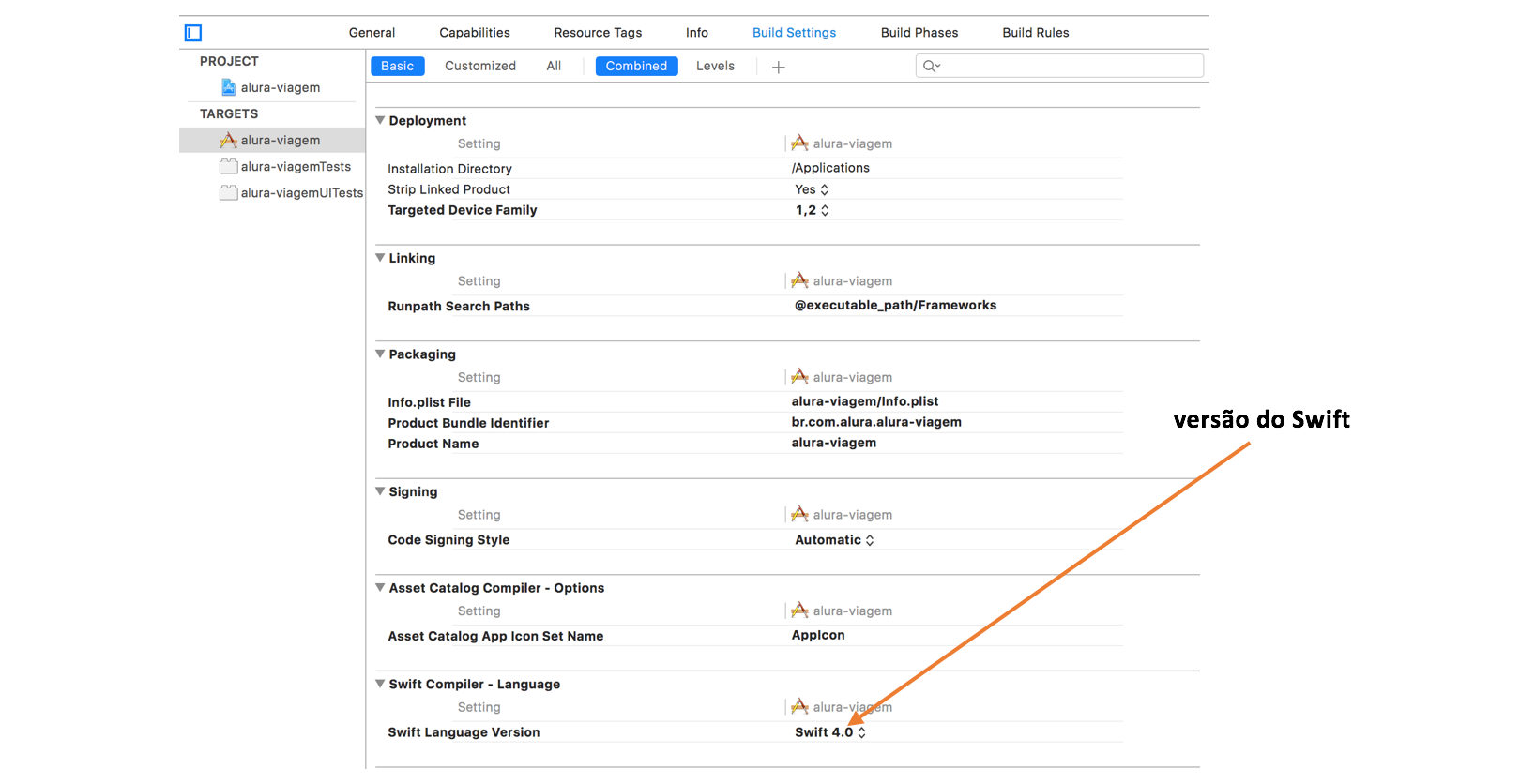The image size is (1535, 784).
Task: Click the alura-viagem target app icon
Action: 228,140
